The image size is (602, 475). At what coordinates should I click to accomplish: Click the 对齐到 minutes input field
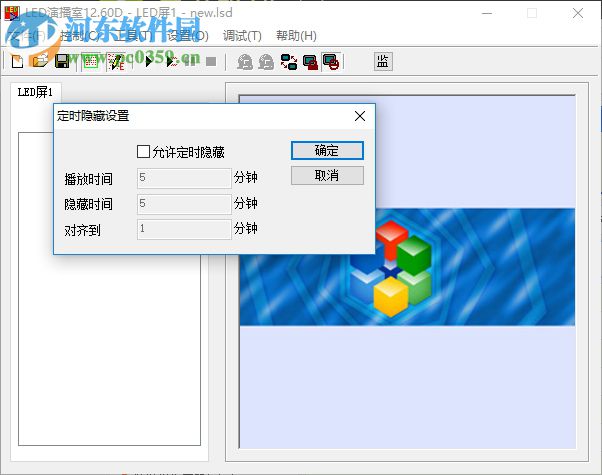coord(184,229)
